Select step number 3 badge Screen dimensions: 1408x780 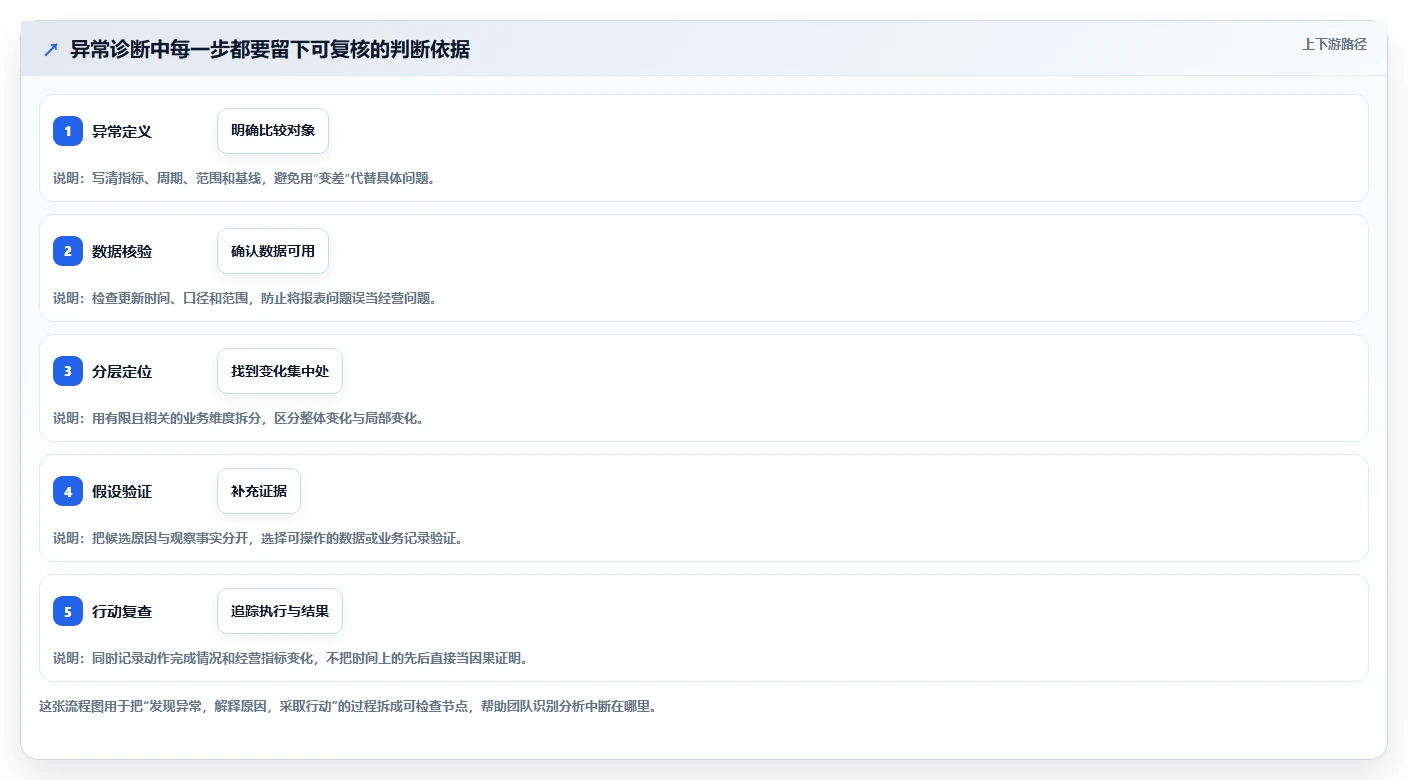68,371
